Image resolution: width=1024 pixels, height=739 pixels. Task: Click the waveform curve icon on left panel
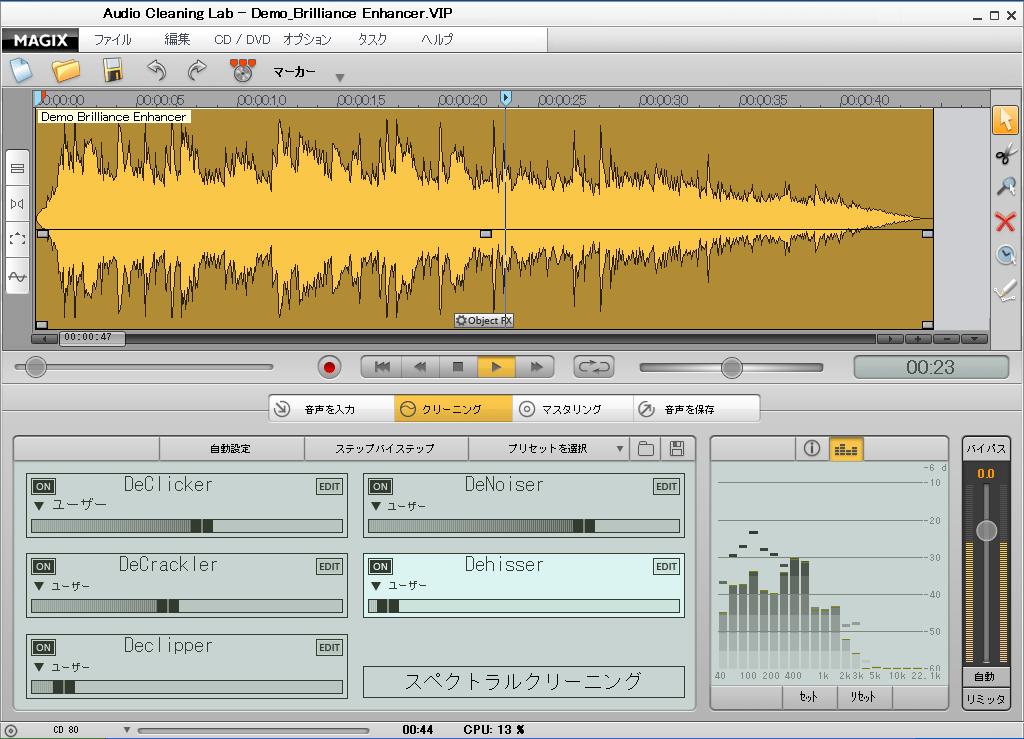pyautogui.click(x=18, y=276)
